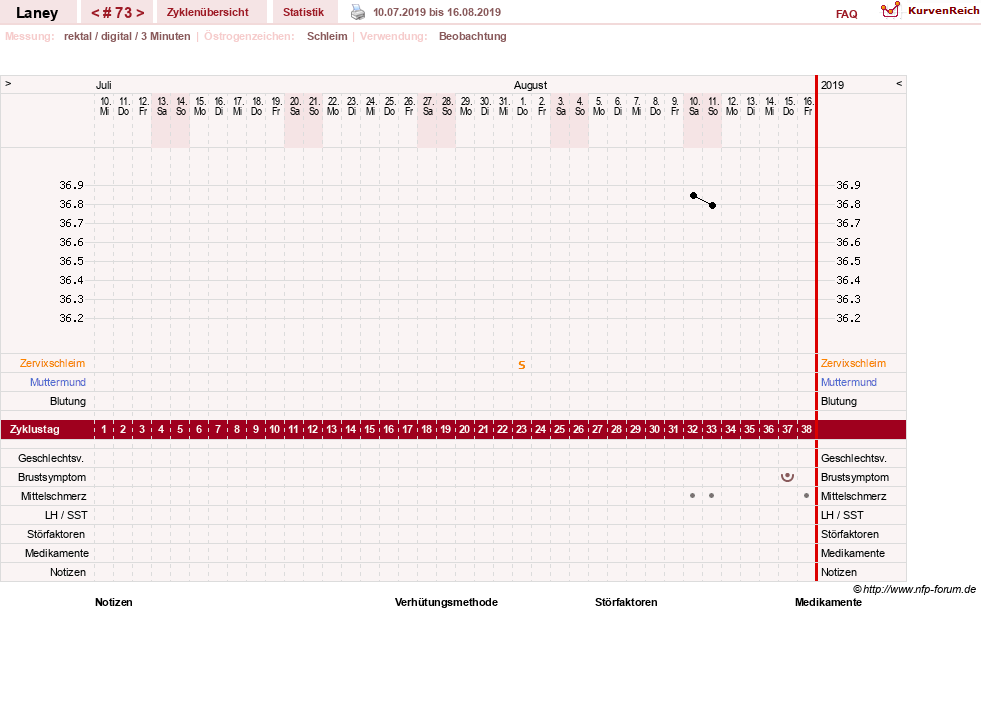
Task: Click the right 36.2 temperature scale label
Action: [848, 318]
